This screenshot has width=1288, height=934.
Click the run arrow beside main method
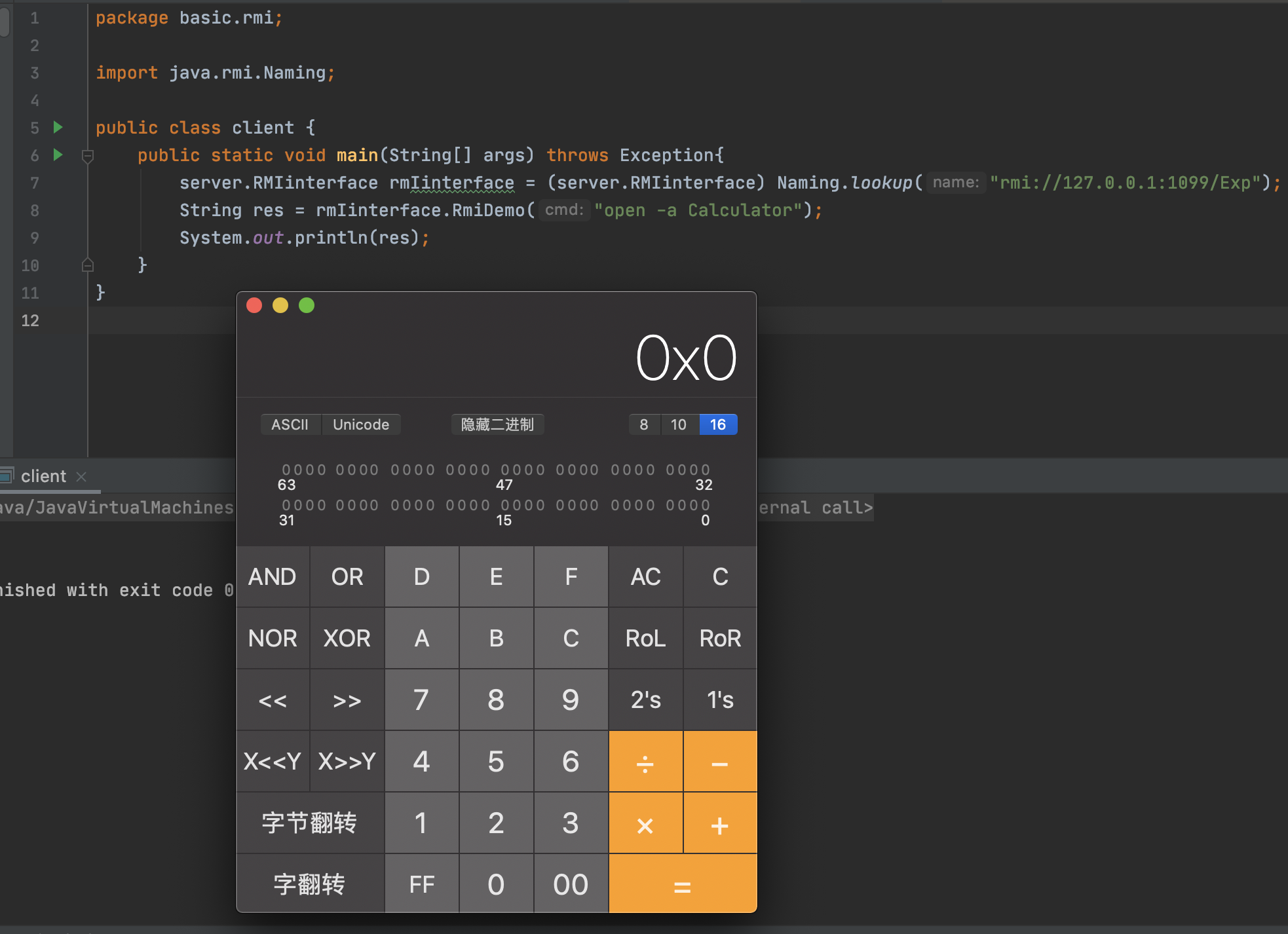click(58, 155)
